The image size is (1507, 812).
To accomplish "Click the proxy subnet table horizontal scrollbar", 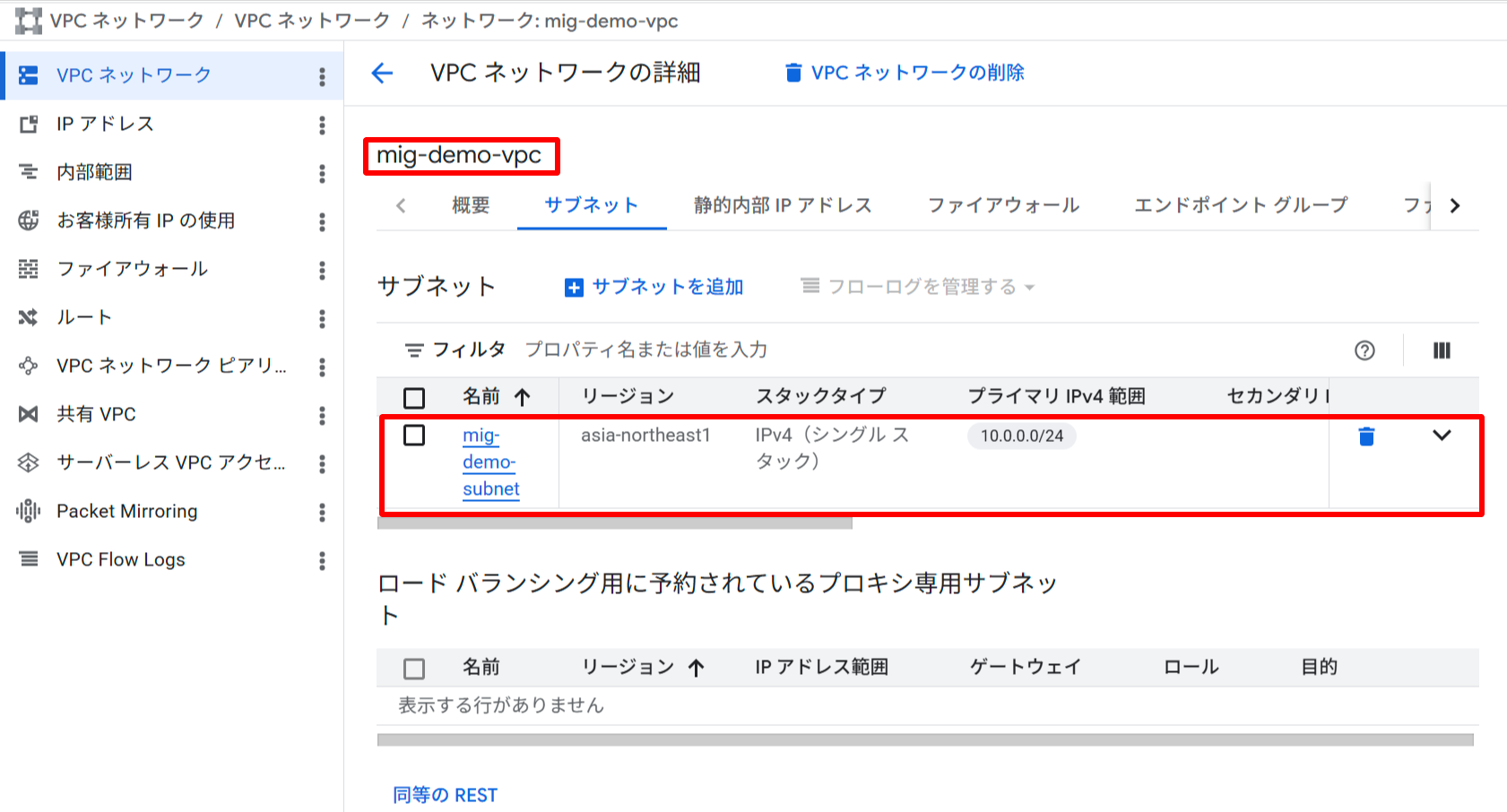I will click(x=925, y=740).
